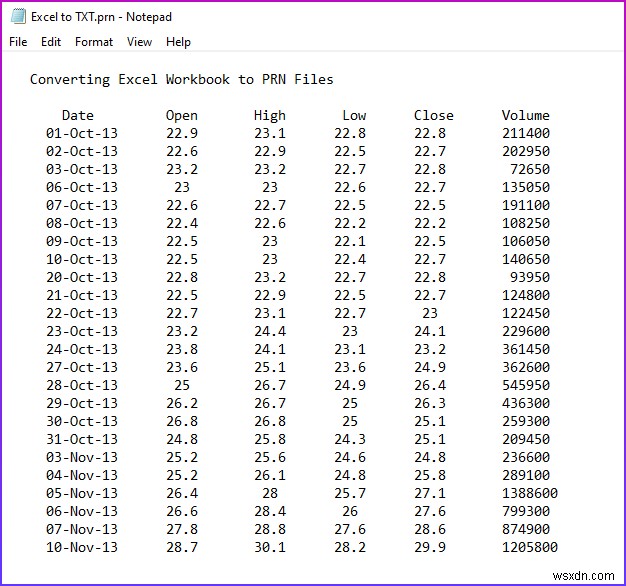
Task: Click the volume value '72650'
Action: coord(530,169)
